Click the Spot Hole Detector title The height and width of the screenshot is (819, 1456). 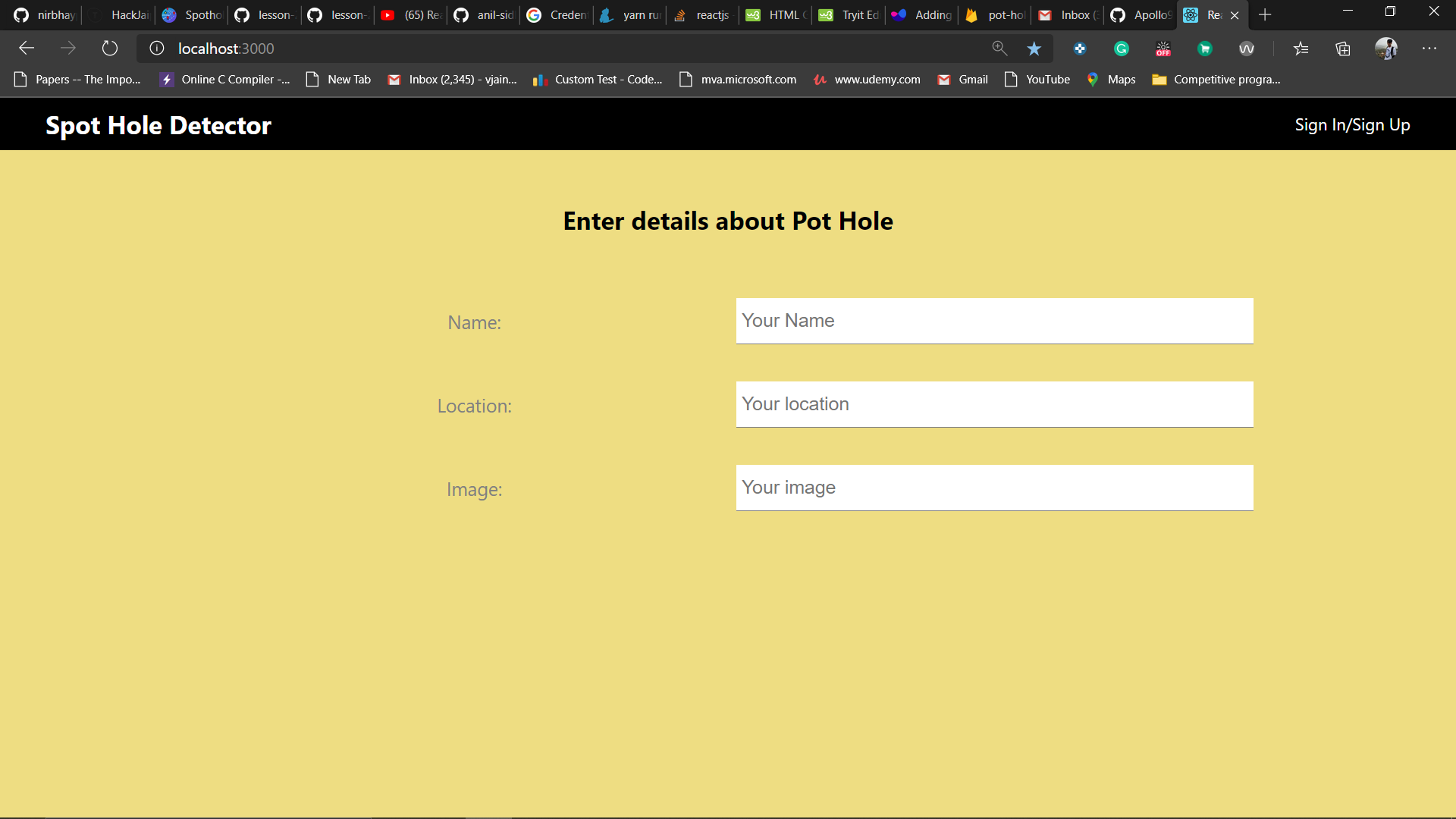[158, 125]
